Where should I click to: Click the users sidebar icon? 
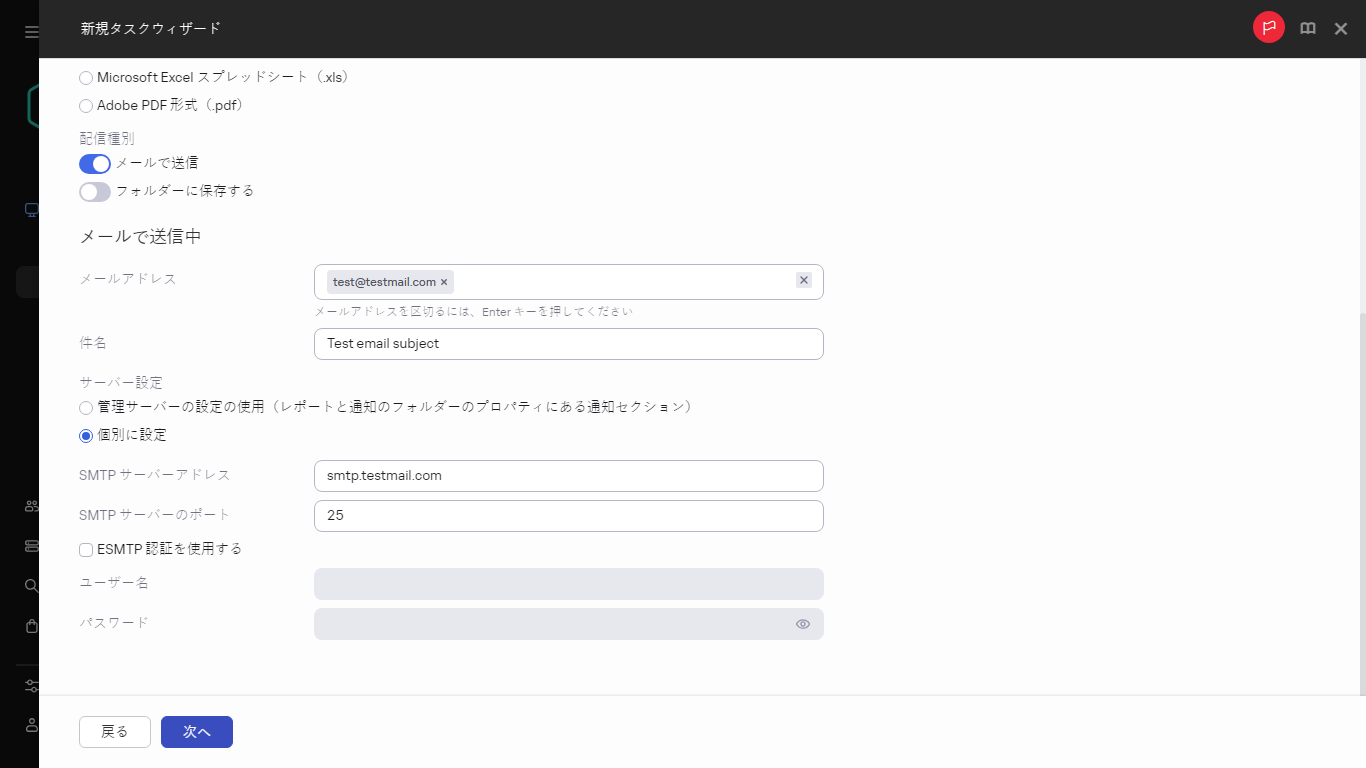coord(29,505)
